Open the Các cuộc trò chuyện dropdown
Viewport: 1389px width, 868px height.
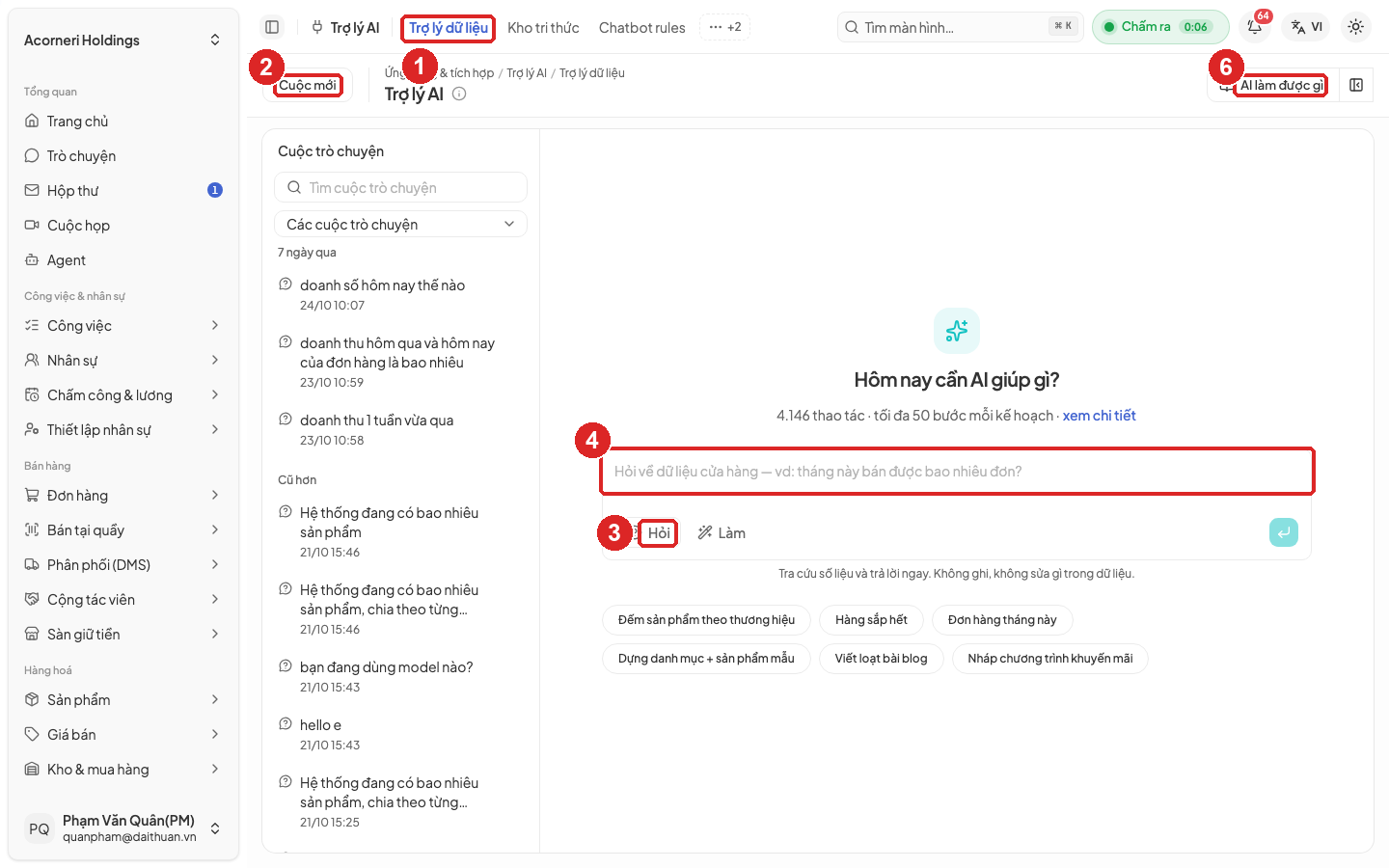[x=400, y=224]
